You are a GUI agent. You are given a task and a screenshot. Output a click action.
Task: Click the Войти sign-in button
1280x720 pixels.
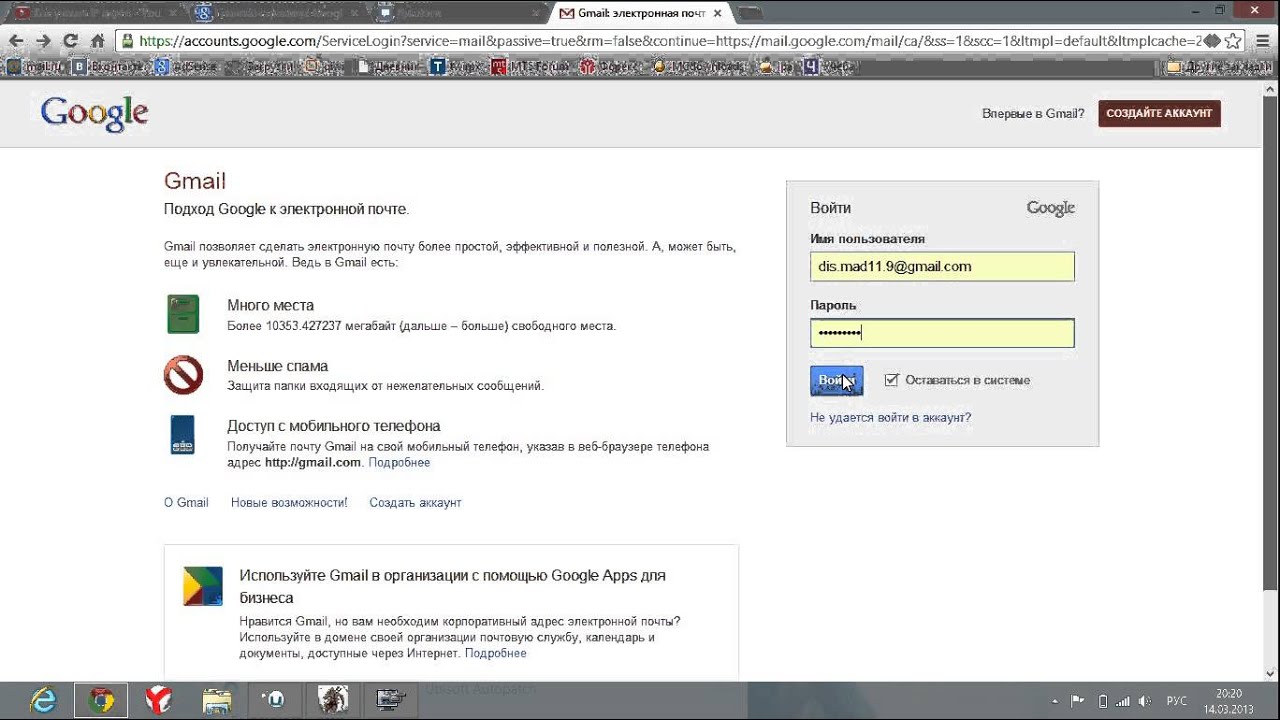click(x=836, y=380)
